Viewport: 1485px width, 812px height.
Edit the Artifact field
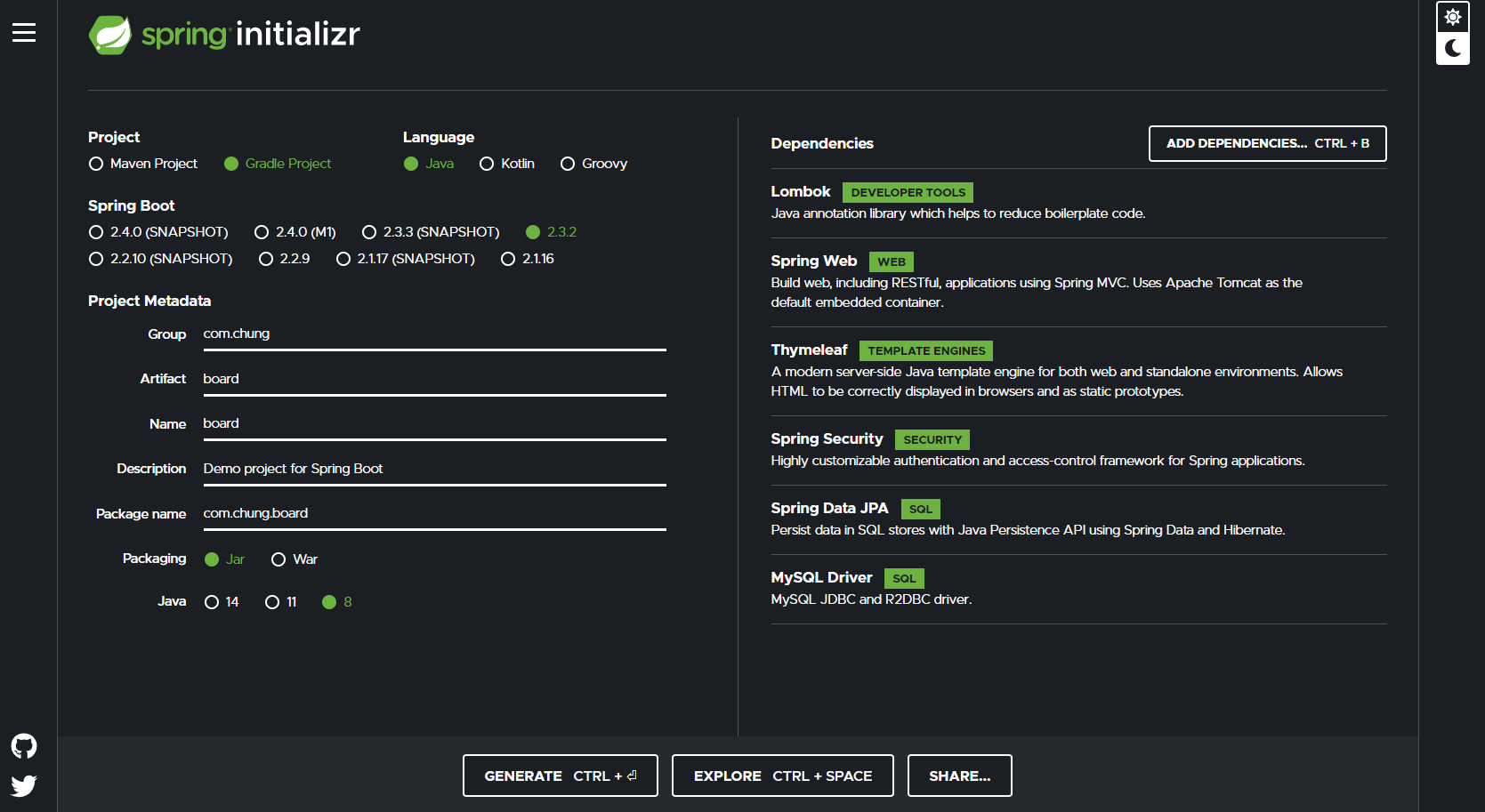(434, 380)
